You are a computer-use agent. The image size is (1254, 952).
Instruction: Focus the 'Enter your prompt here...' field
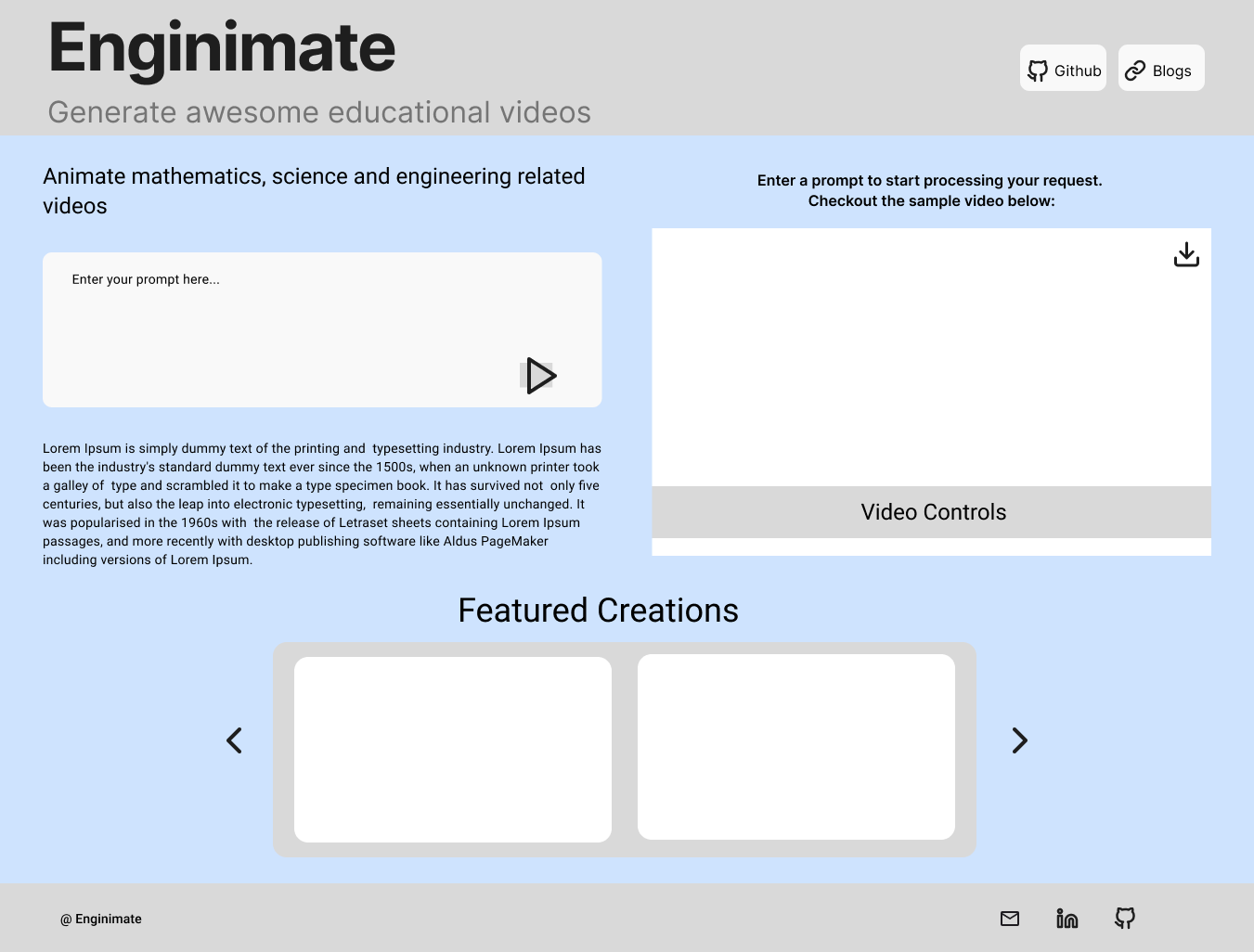coord(278,315)
